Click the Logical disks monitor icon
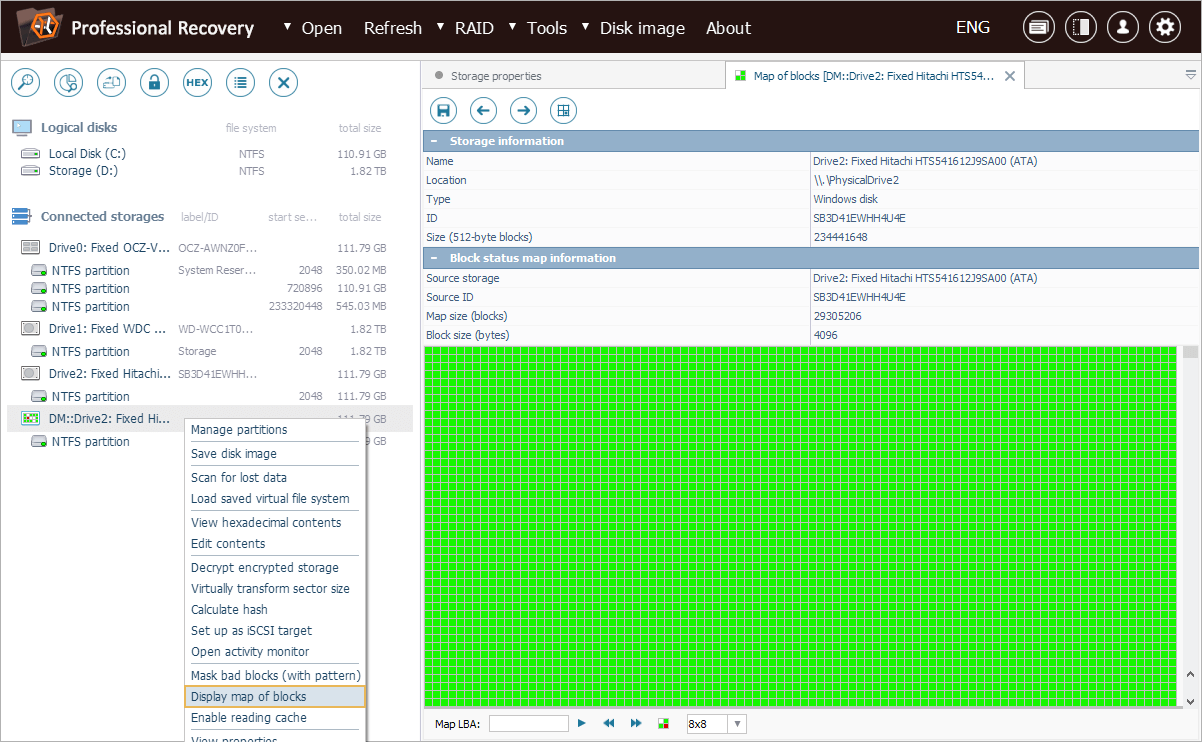1202x742 pixels. click(22, 127)
